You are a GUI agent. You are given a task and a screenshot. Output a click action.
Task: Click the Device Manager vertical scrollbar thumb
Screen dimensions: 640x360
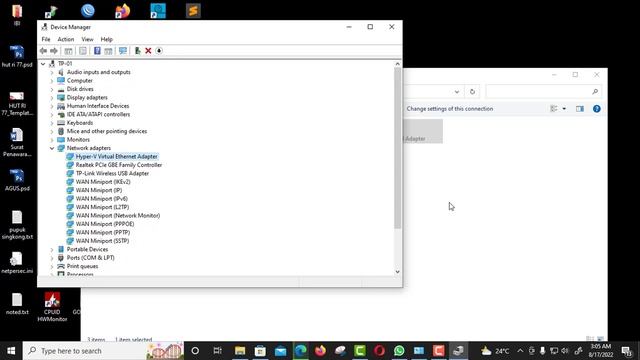pos(398,148)
